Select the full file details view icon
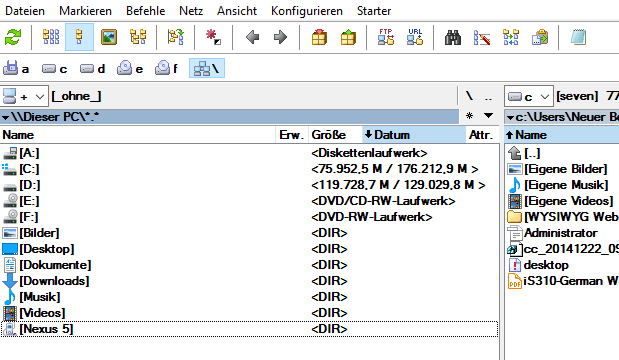This screenshot has height=360, width=619. (79, 37)
